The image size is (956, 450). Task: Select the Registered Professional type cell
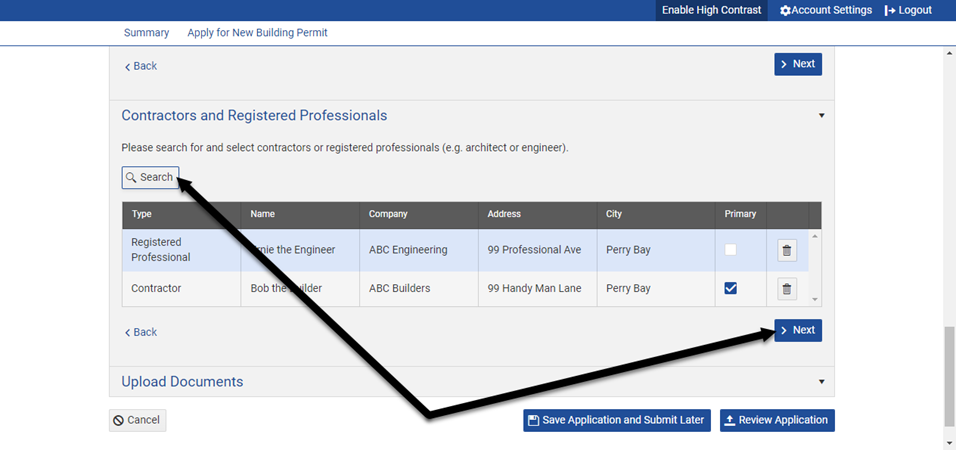click(182, 250)
